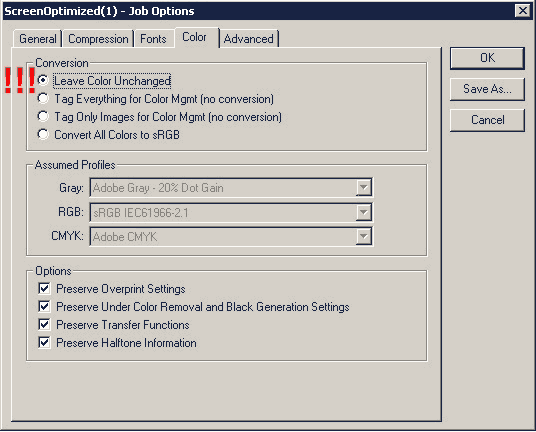The image size is (536, 432).
Task: Switch to the Fonts tab
Action: pyautogui.click(x=153, y=39)
